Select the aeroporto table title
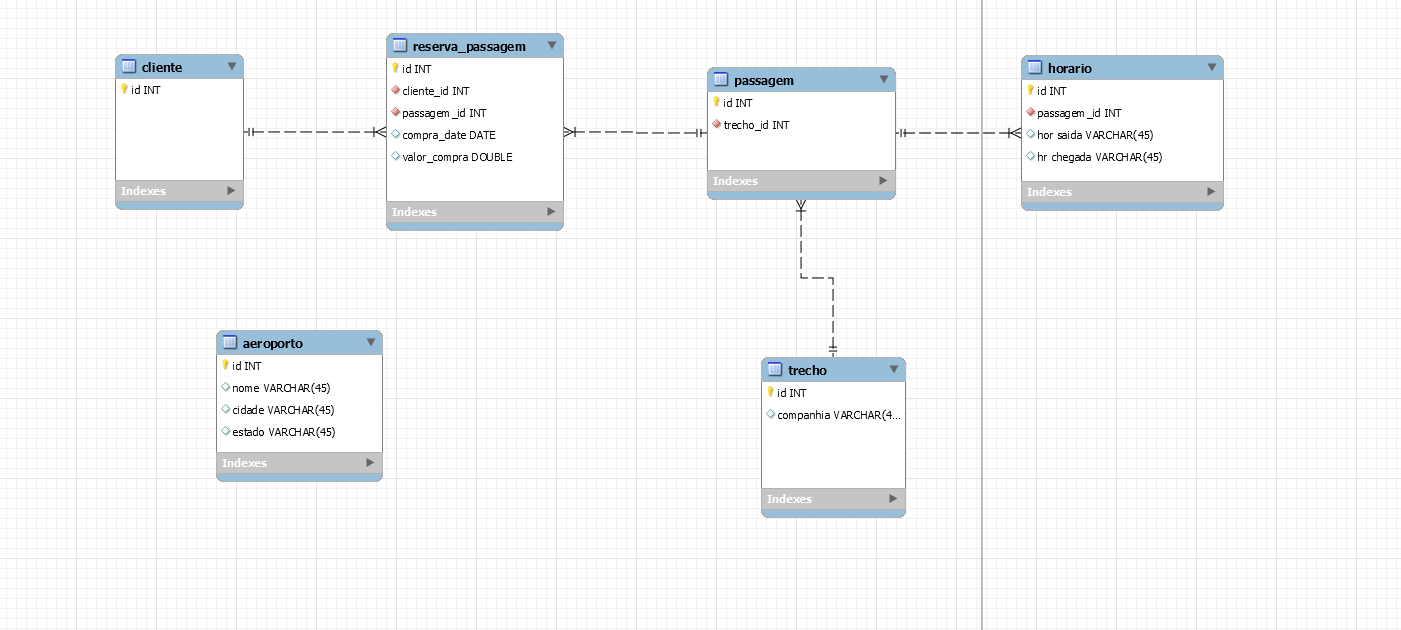The width and height of the screenshot is (1401, 630). coord(273,343)
